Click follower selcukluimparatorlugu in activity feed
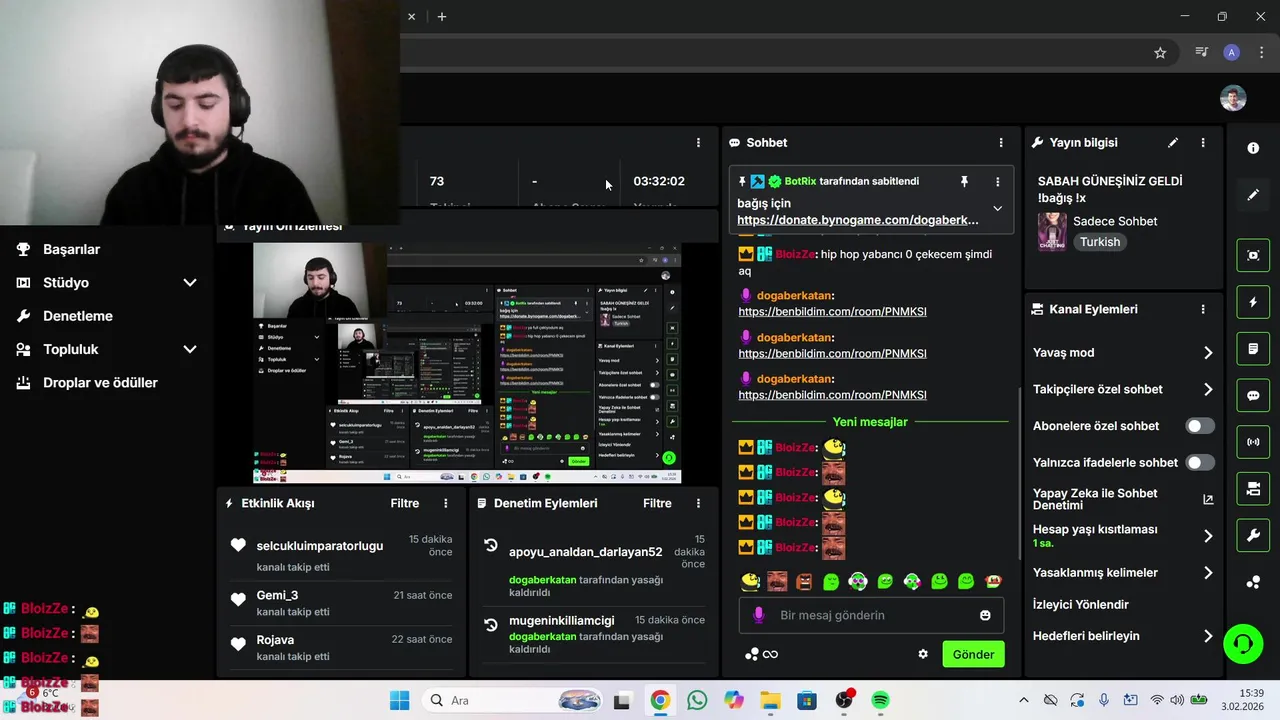Screen dimensions: 1280x720 pos(320,546)
